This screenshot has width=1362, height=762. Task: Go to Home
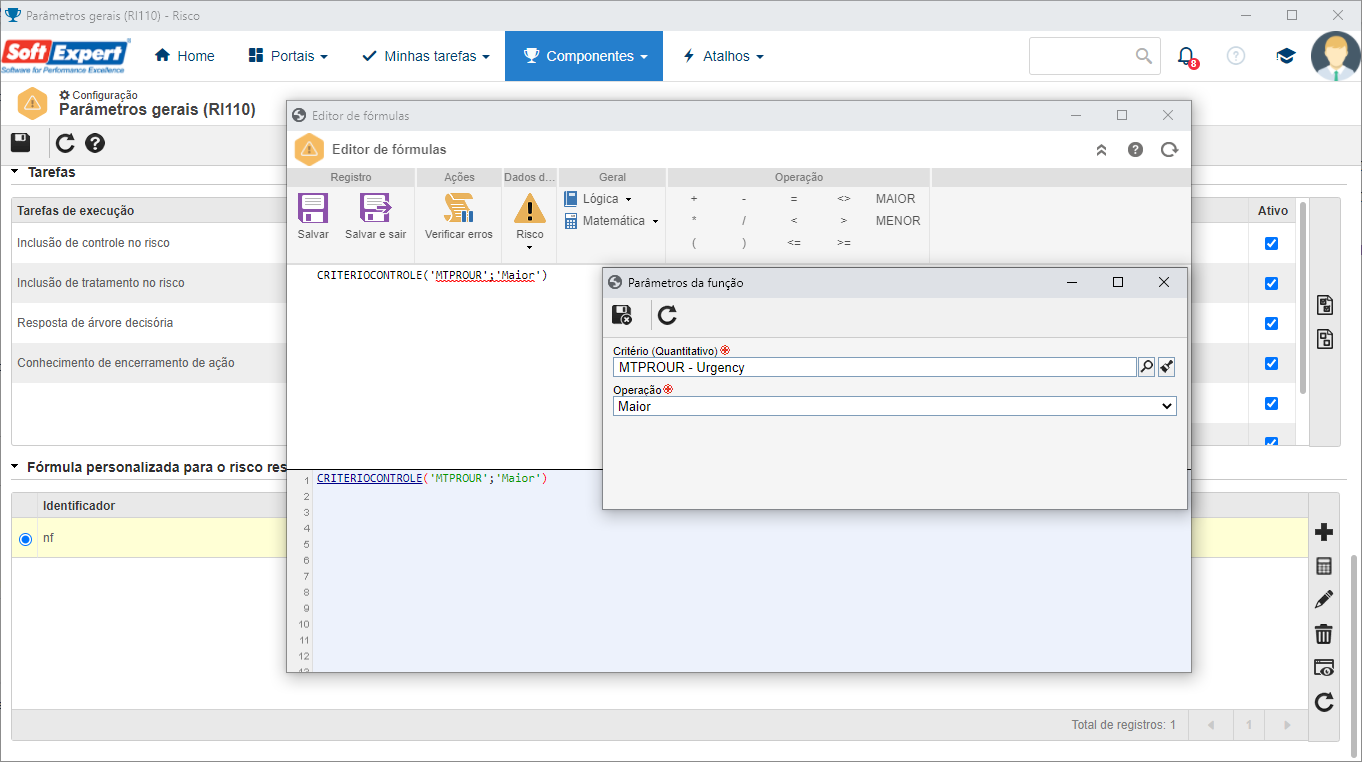185,56
